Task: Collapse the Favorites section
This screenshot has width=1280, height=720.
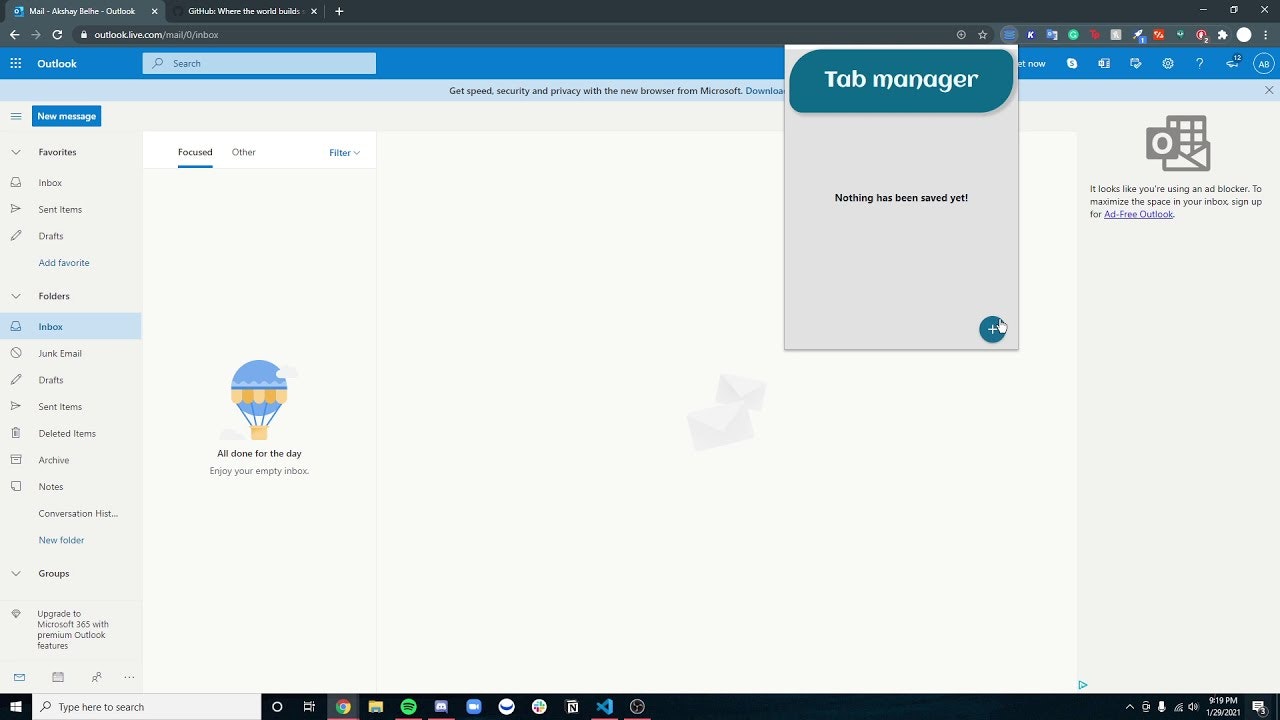Action: coord(15,152)
